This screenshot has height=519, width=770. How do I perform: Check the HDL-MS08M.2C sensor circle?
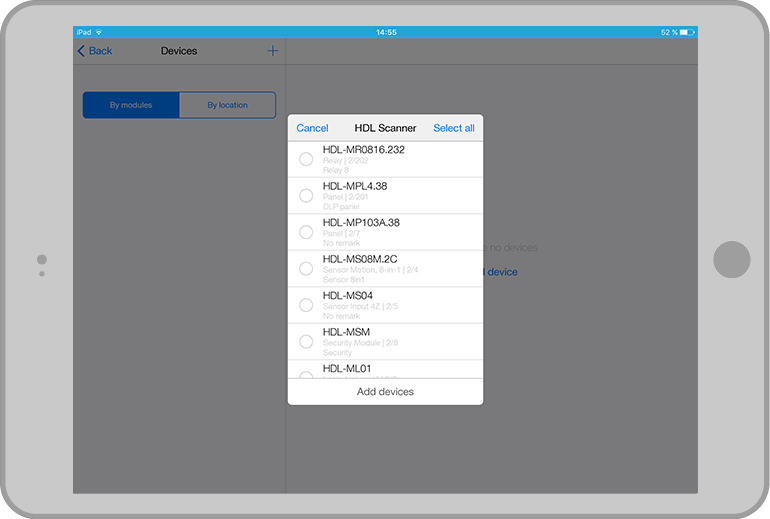306,269
